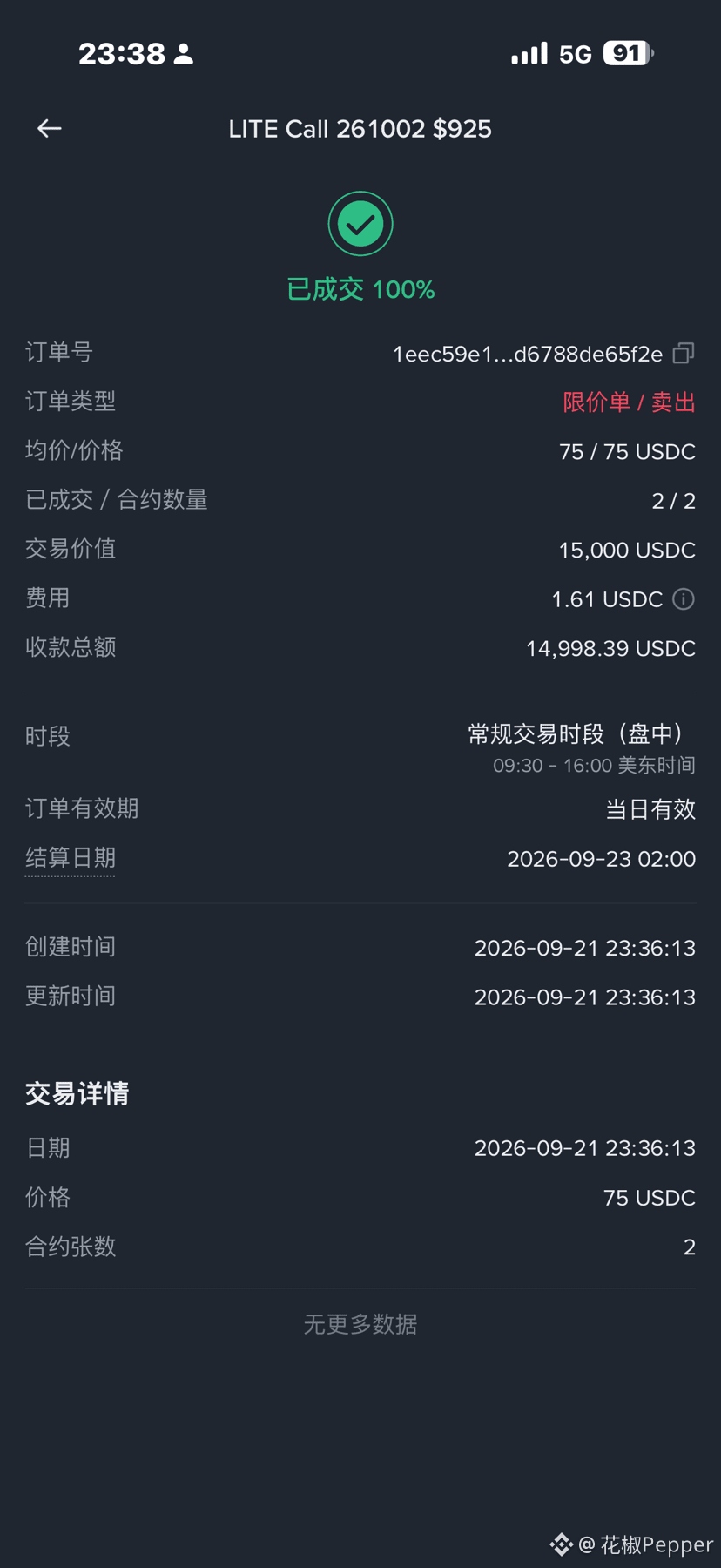Tap the 当日有效 order validity value
The height and width of the screenshot is (1568, 721).
(650, 809)
